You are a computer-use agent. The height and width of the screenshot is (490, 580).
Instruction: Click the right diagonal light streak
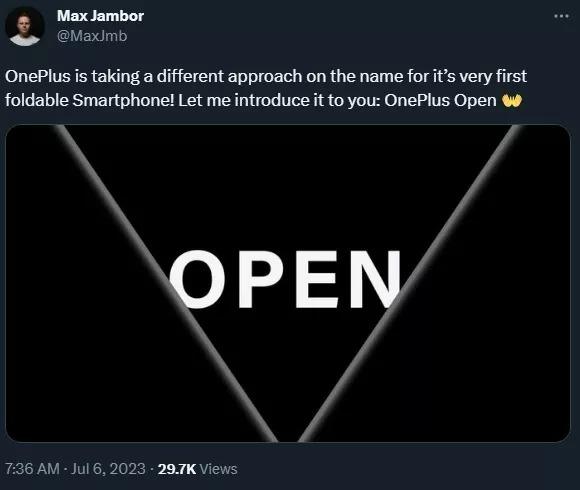tap(410, 283)
